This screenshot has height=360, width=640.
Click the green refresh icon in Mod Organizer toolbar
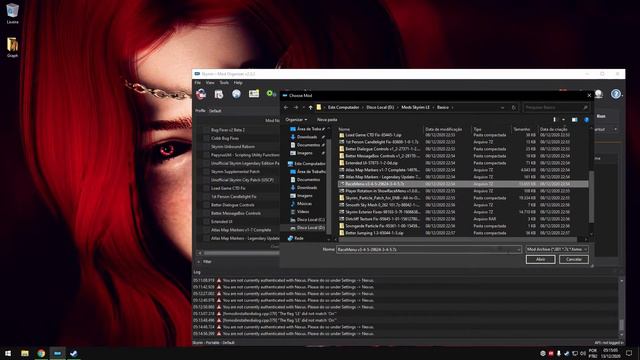coord(270,94)
